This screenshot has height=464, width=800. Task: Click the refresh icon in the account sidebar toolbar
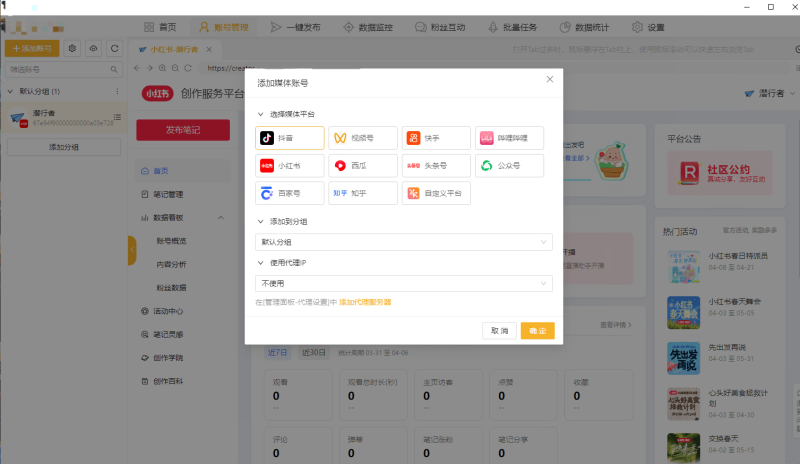pyautogui.click(x=114, y=48)
